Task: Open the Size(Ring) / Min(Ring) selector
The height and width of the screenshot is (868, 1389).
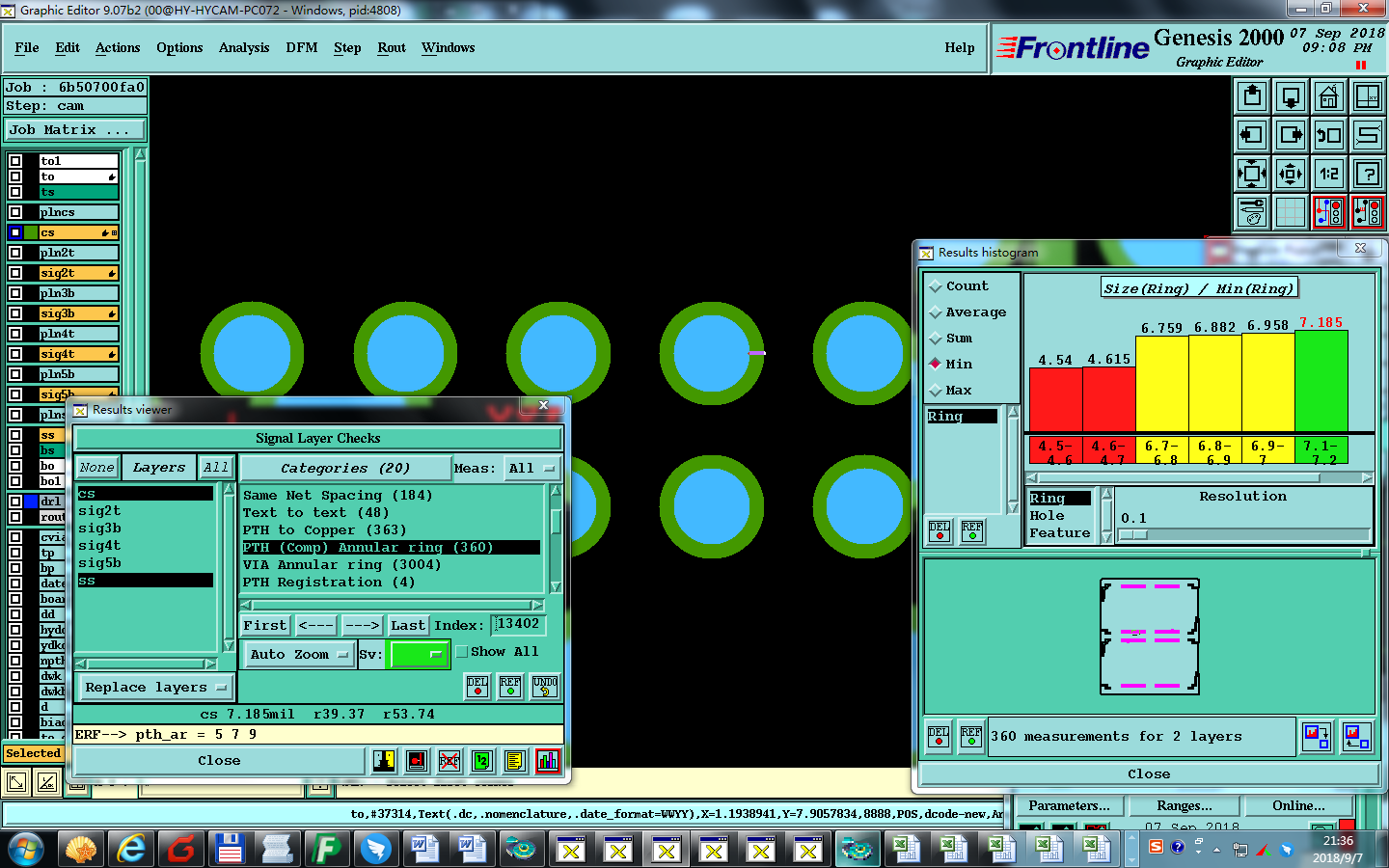Action: tap(1199, 288)
